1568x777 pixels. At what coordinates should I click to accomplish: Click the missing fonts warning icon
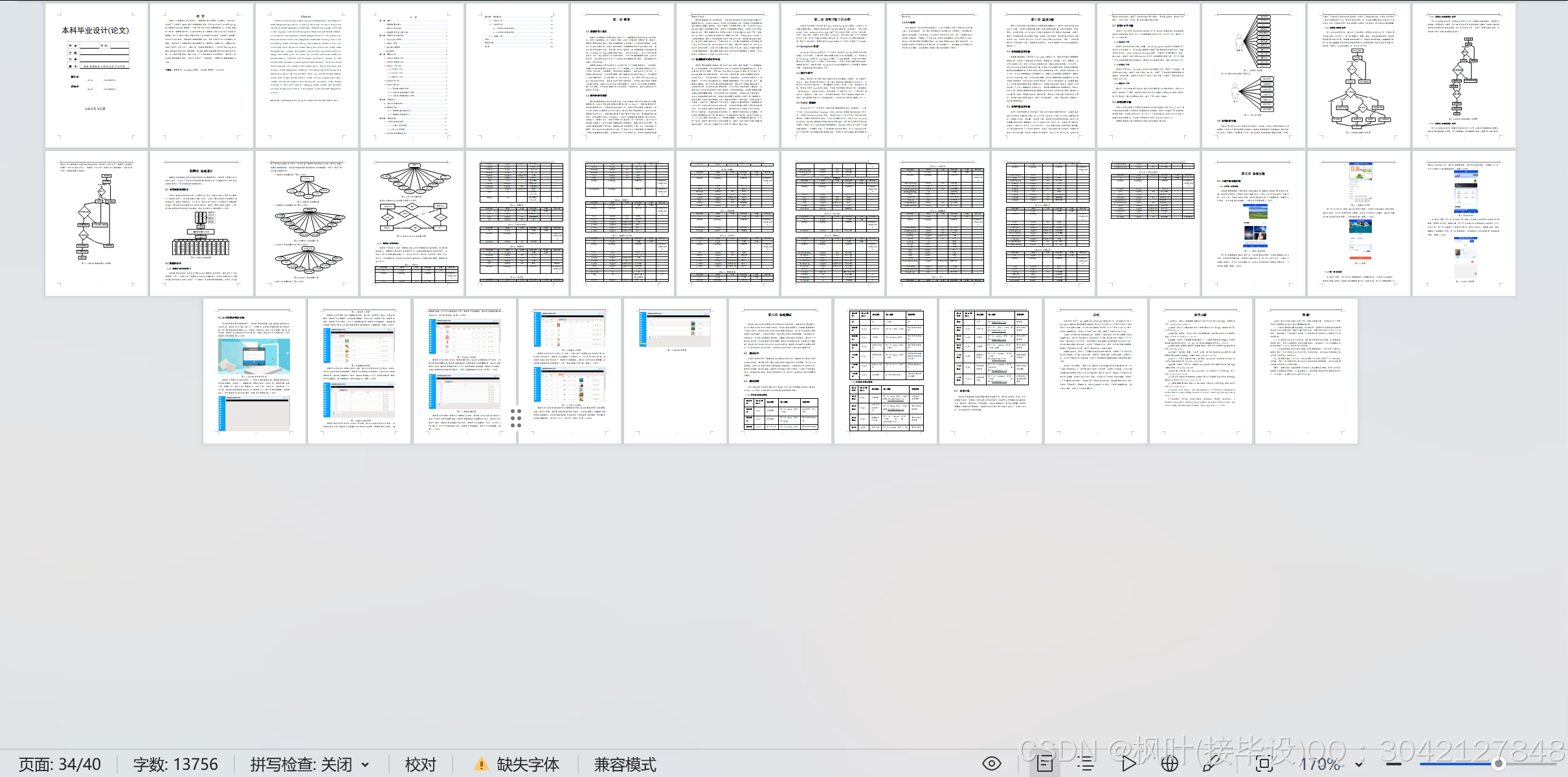481,764
